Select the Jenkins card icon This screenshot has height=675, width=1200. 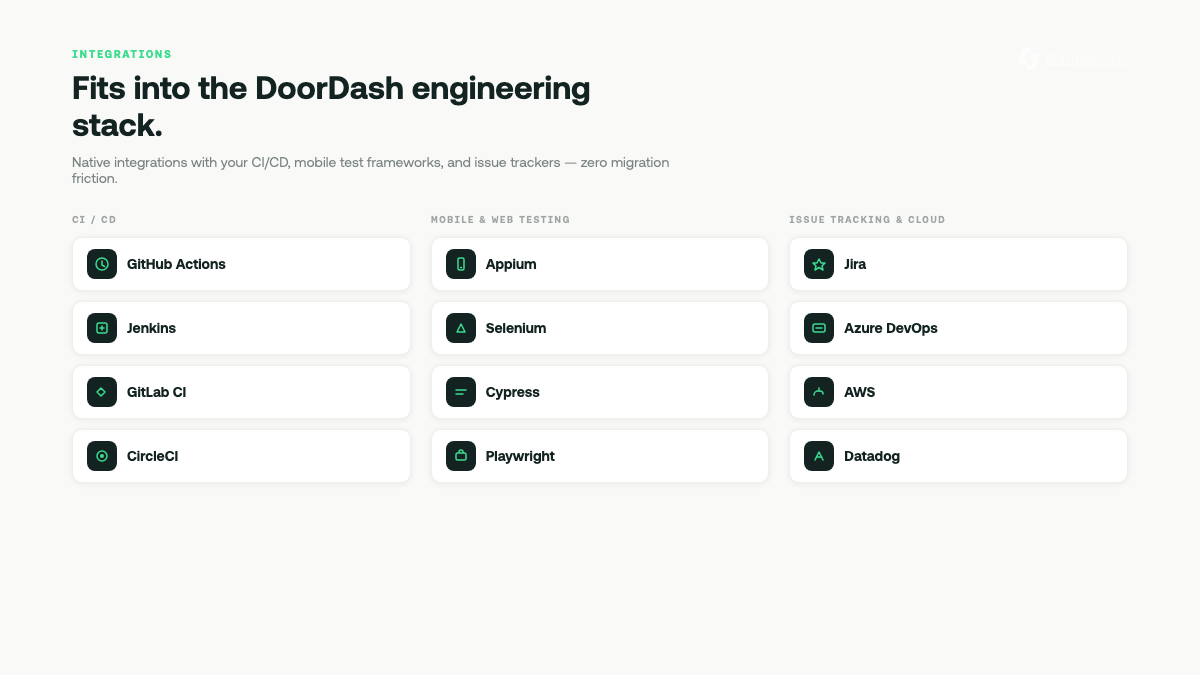click(x=102, y=328)
